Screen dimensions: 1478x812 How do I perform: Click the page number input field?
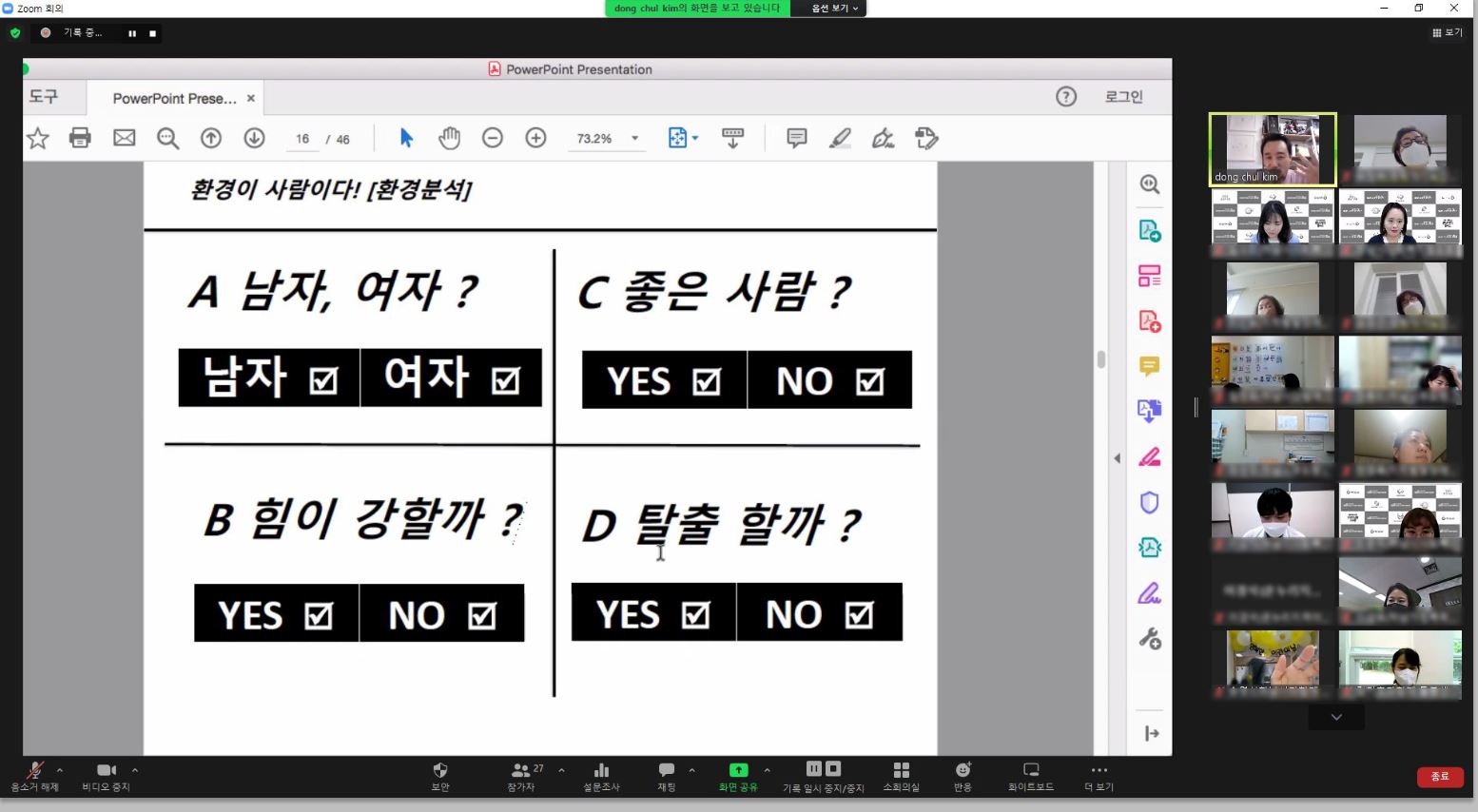coord(302,139)
